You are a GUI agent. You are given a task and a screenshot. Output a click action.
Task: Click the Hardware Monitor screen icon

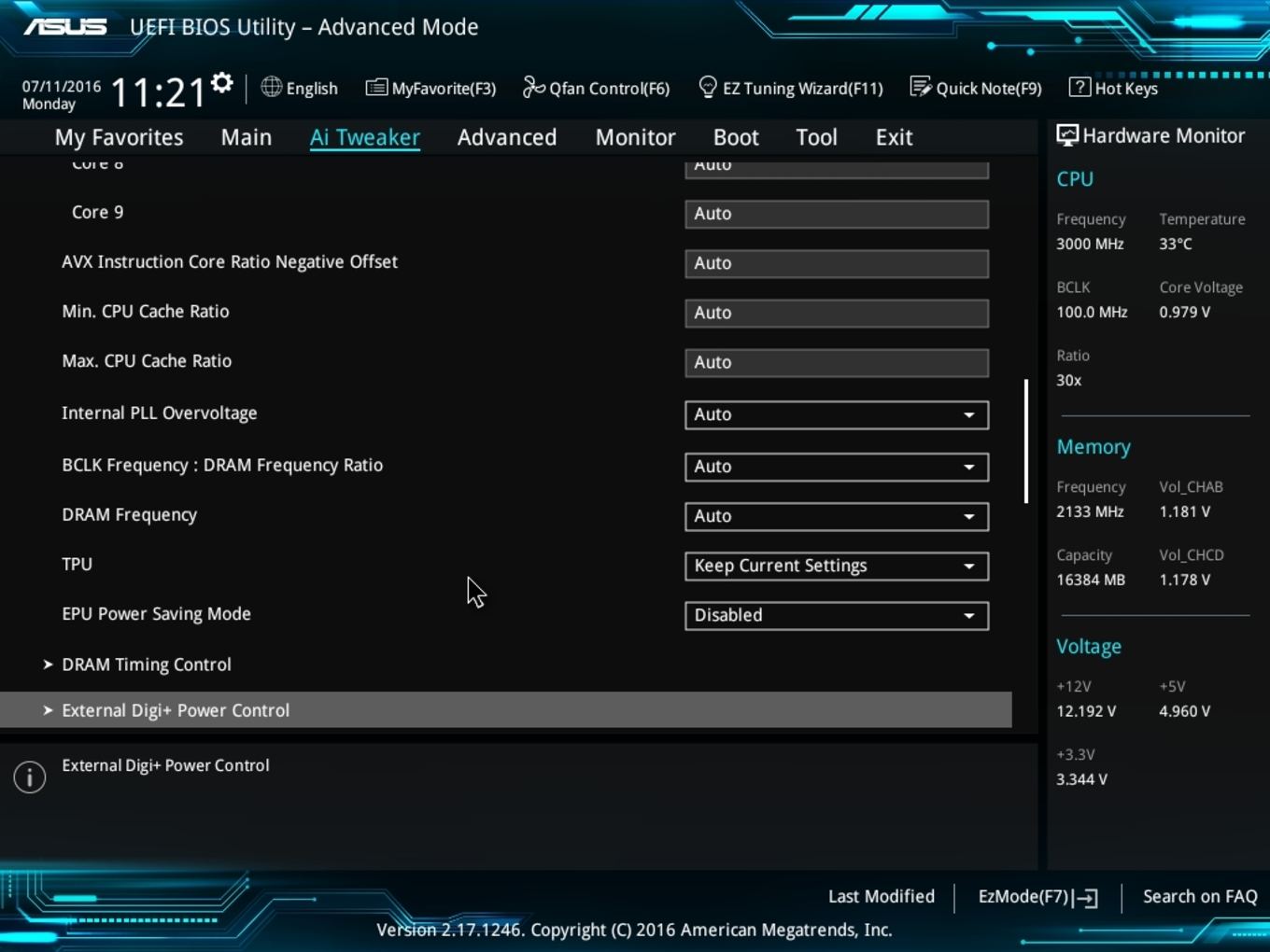[1067, 135]
